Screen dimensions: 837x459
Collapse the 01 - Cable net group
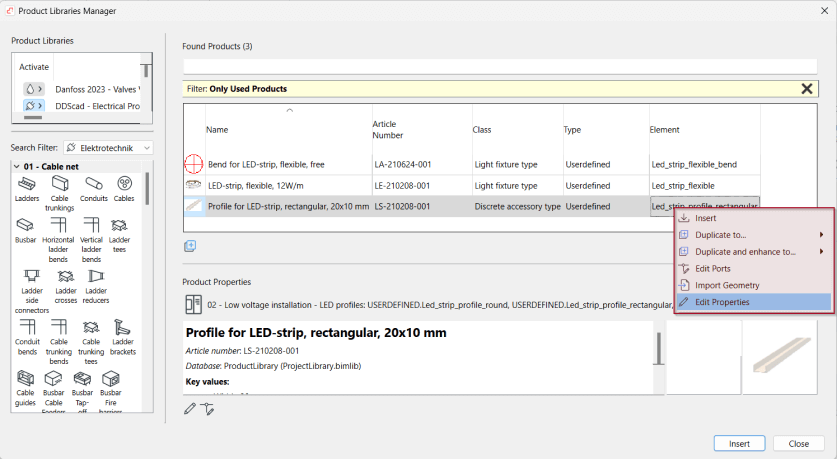[17, 166]
